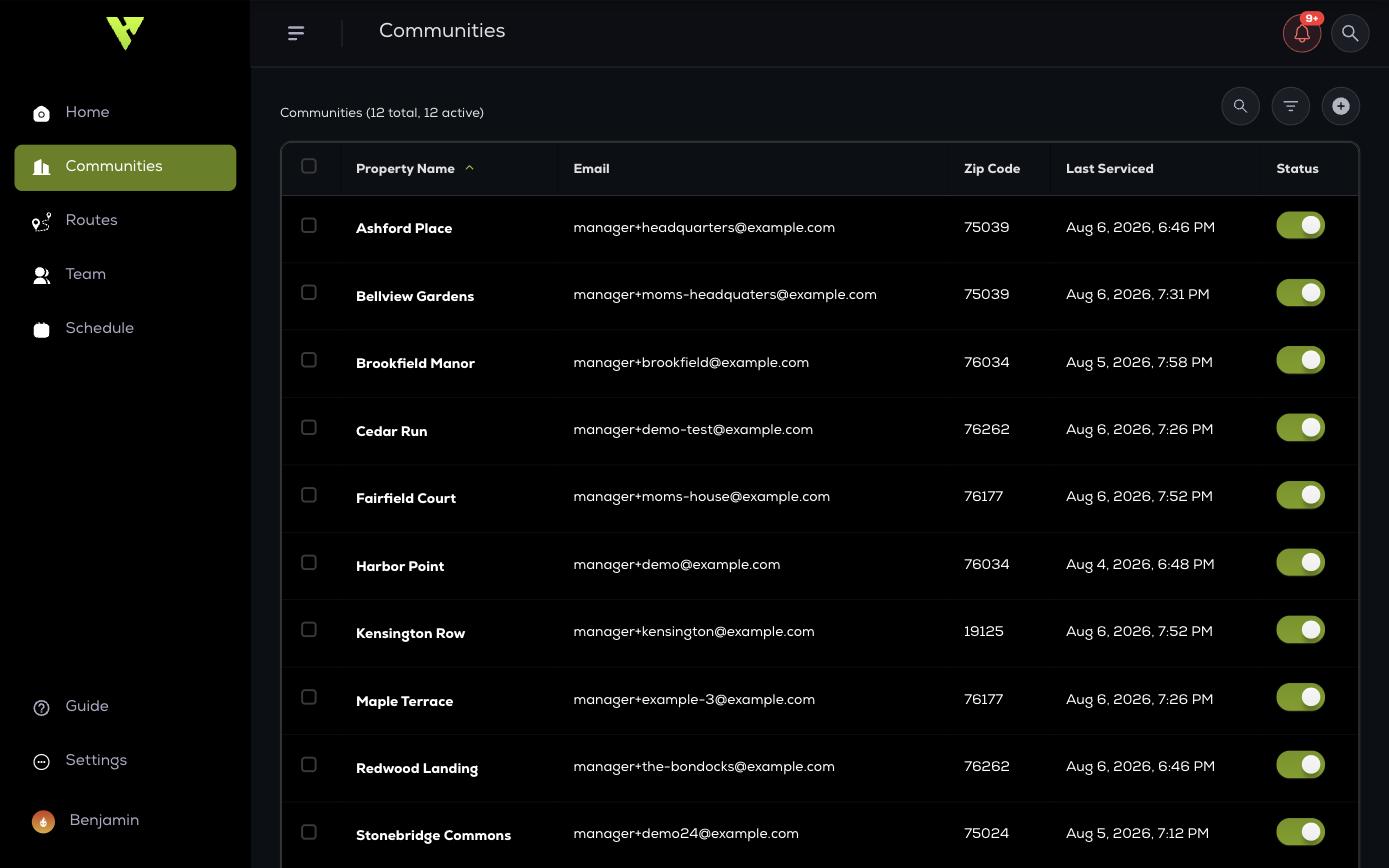Sort table by Status header

coord(1297,169)
